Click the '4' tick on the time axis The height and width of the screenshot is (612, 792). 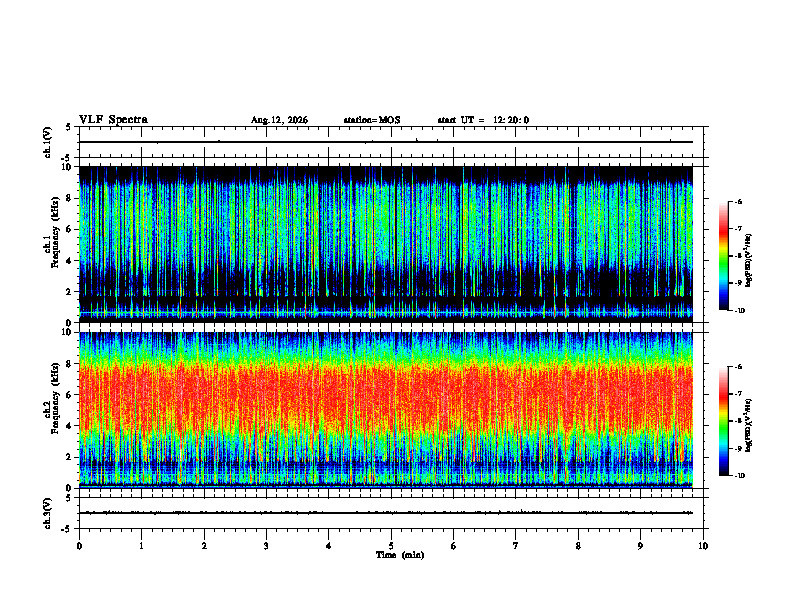pyautogui.click(x=329, y=546)
